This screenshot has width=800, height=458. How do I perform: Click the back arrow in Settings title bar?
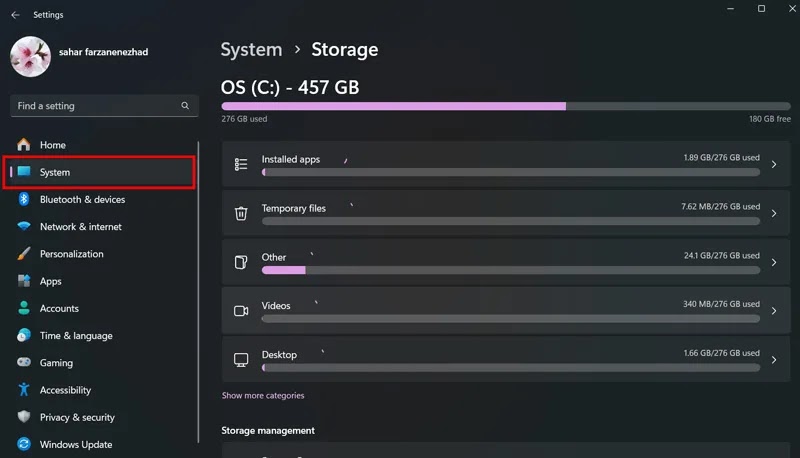coord(15,15)
